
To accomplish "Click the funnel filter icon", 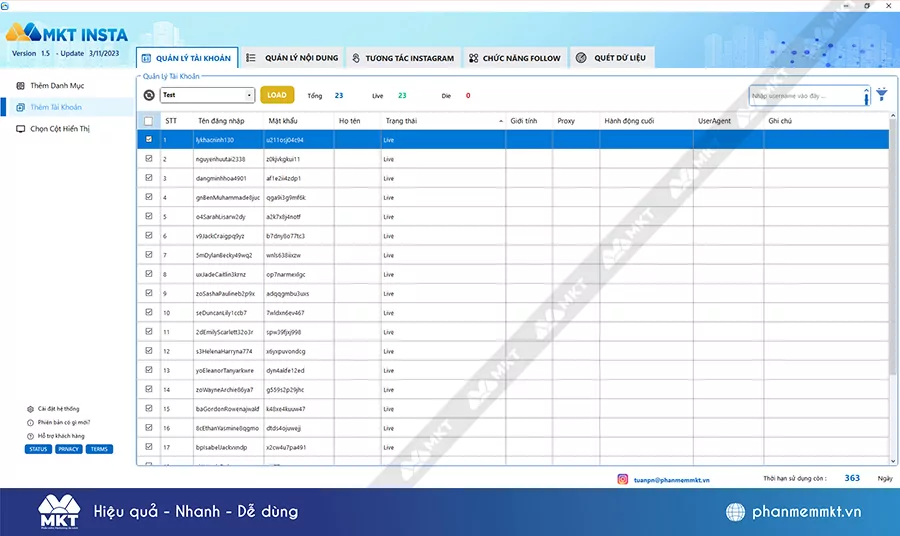I will tap(881, 95).
